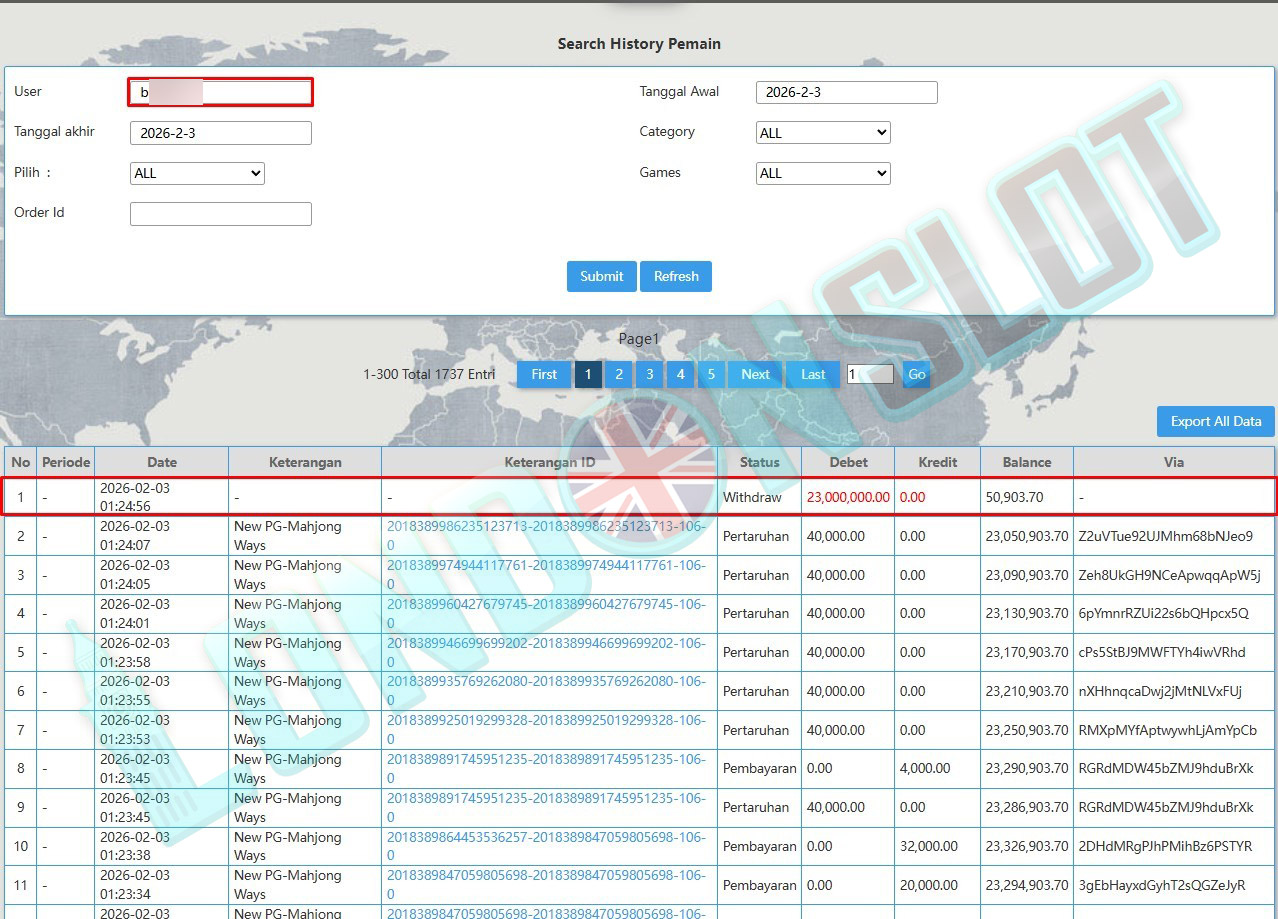Focus the Order Id text box

(x=221, y=214)
